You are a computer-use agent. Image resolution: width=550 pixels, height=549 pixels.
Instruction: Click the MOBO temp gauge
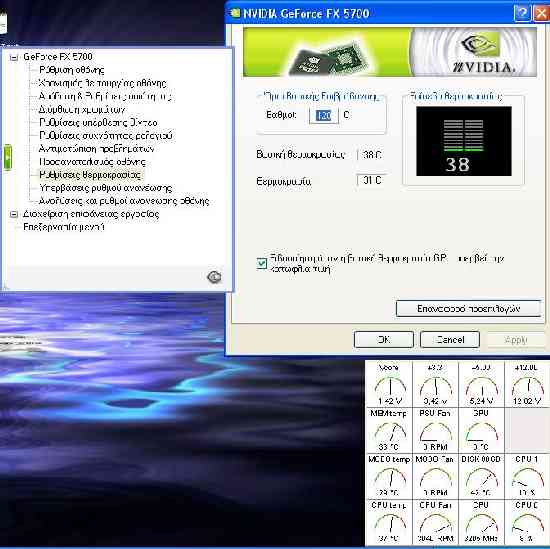[389, 476]
